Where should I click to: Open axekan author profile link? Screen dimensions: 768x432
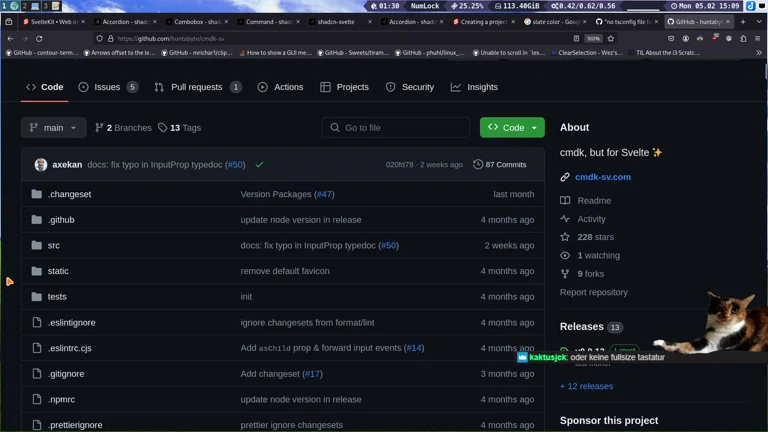click(x=67, y=165)
